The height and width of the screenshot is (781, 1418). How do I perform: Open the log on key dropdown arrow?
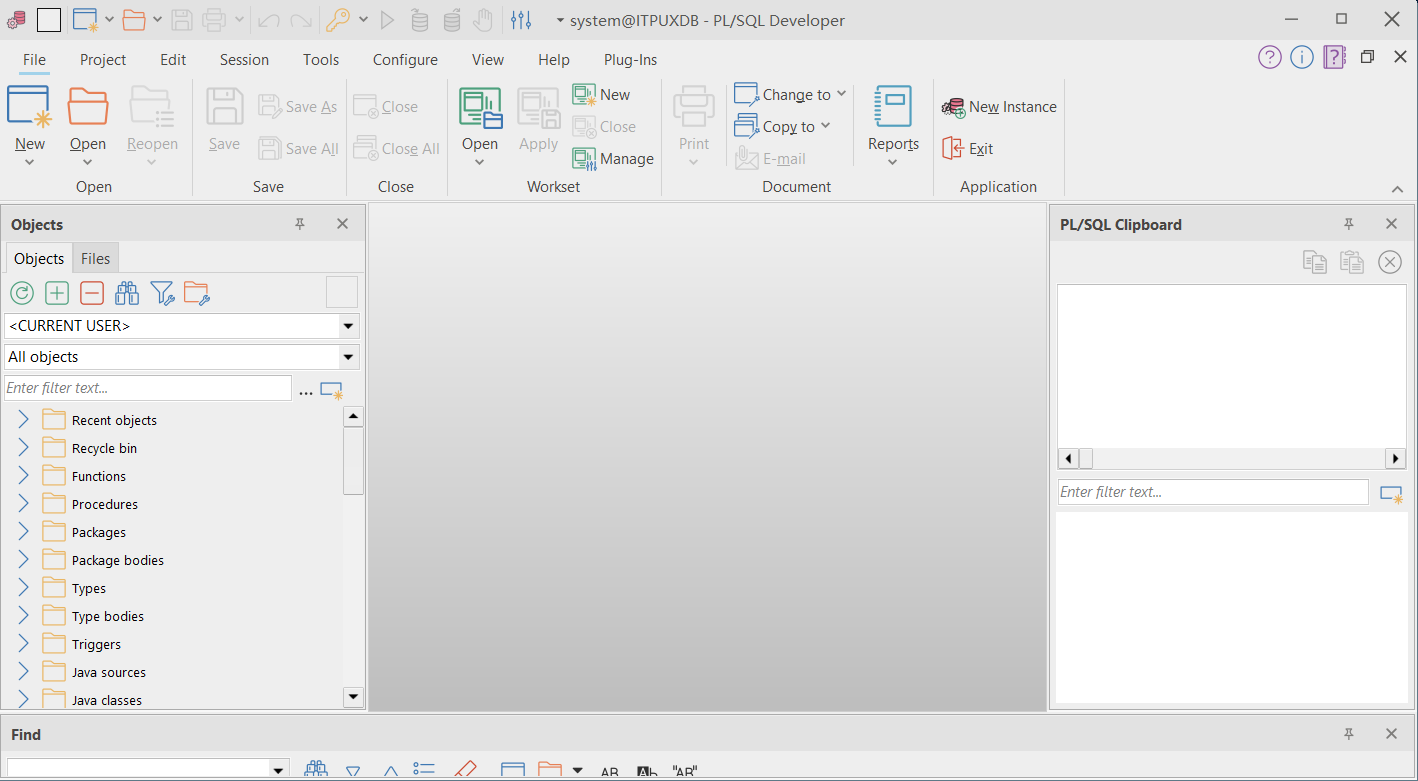363,19
